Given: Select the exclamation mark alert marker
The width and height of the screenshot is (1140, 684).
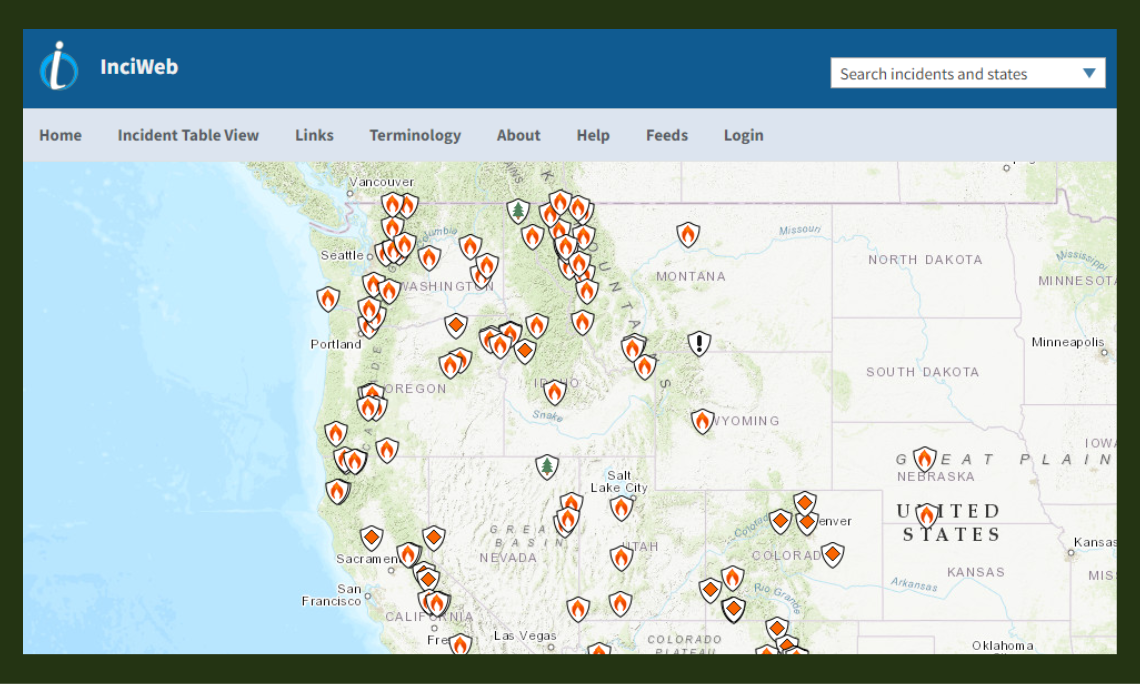Looking at the screenshot, I should click(699, 344).
